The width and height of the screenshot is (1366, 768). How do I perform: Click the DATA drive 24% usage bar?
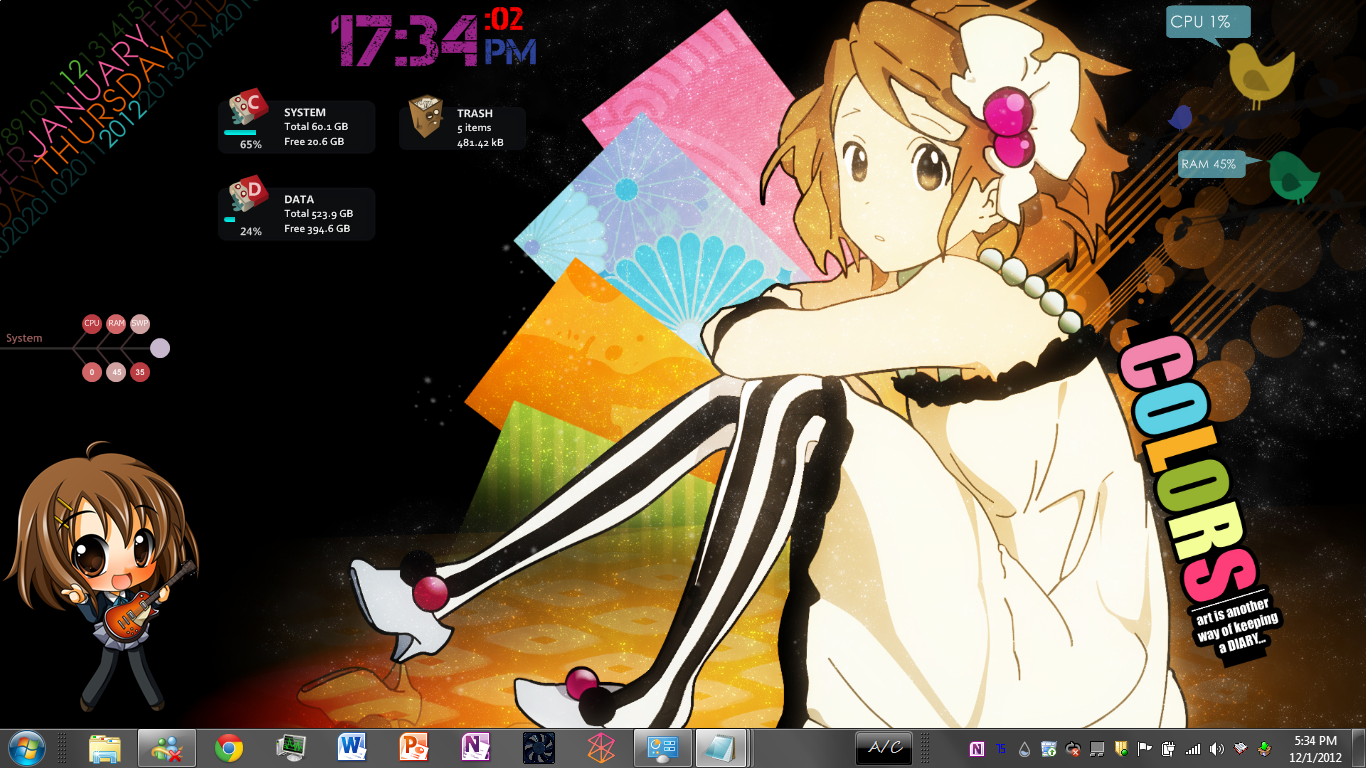tap(229, 218)
